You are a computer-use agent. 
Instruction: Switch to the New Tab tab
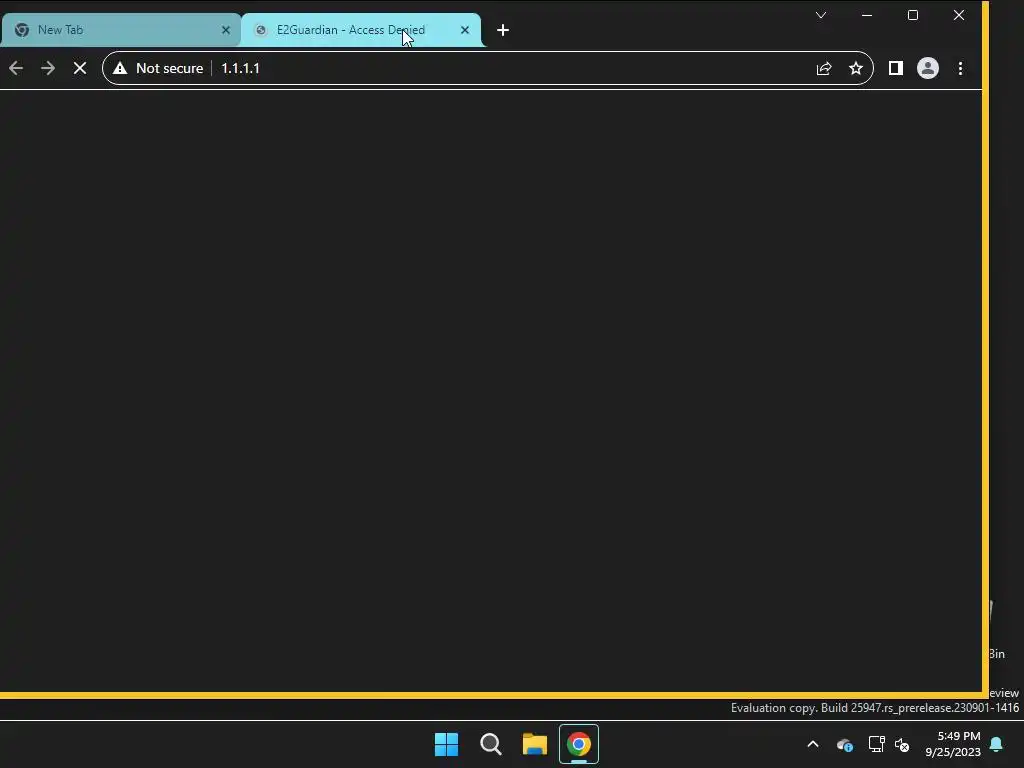pyautogui.click(x=121, y=30)
